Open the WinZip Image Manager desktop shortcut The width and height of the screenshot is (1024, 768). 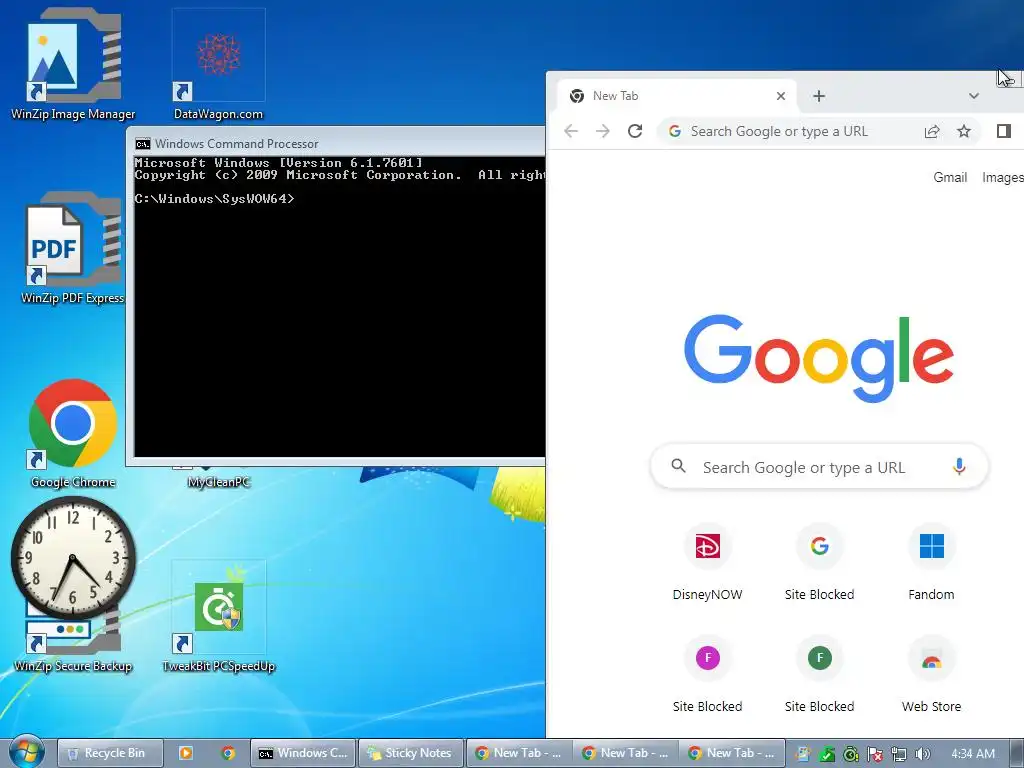pos(73,64)
